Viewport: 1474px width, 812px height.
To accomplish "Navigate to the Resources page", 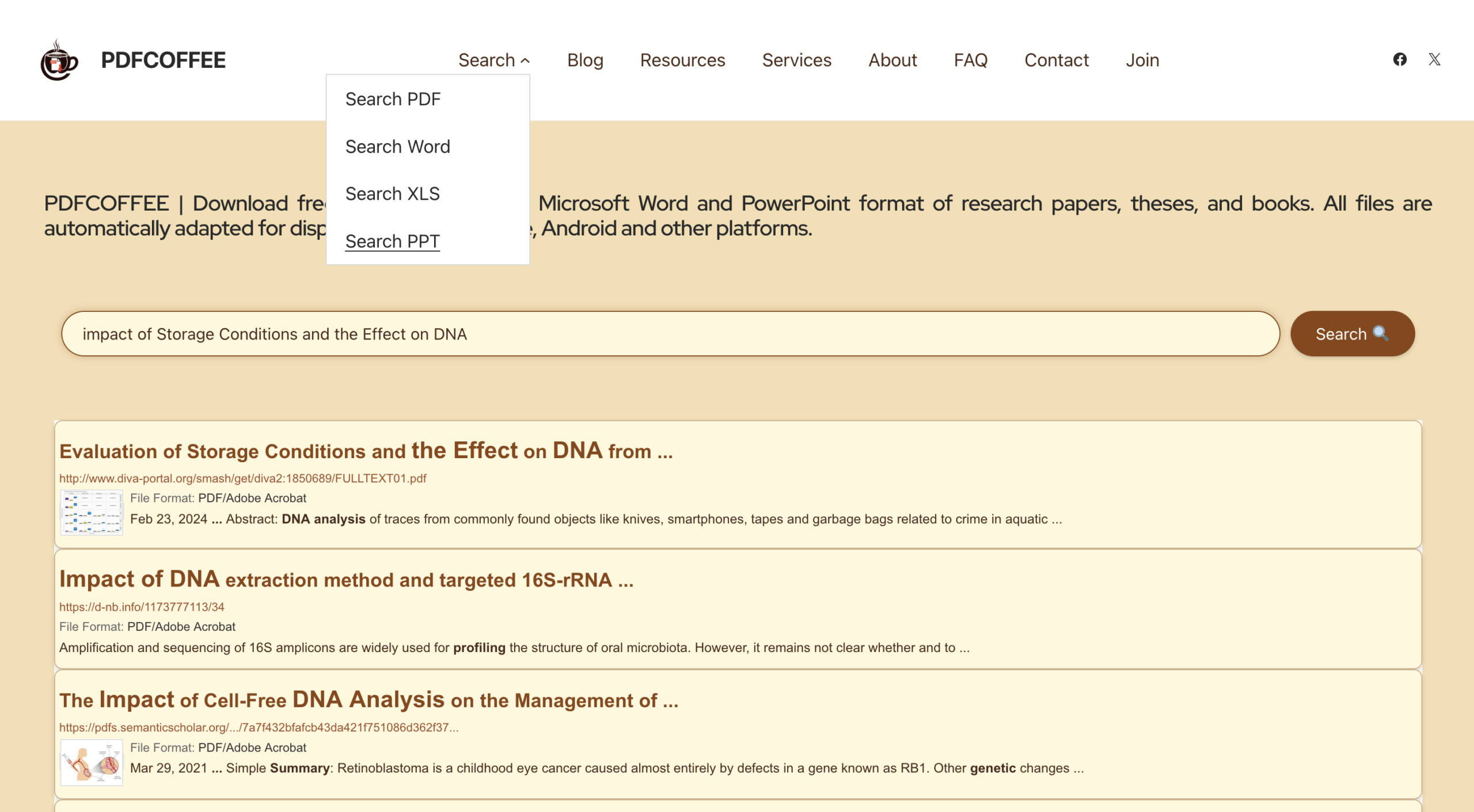I will (682, 60).
